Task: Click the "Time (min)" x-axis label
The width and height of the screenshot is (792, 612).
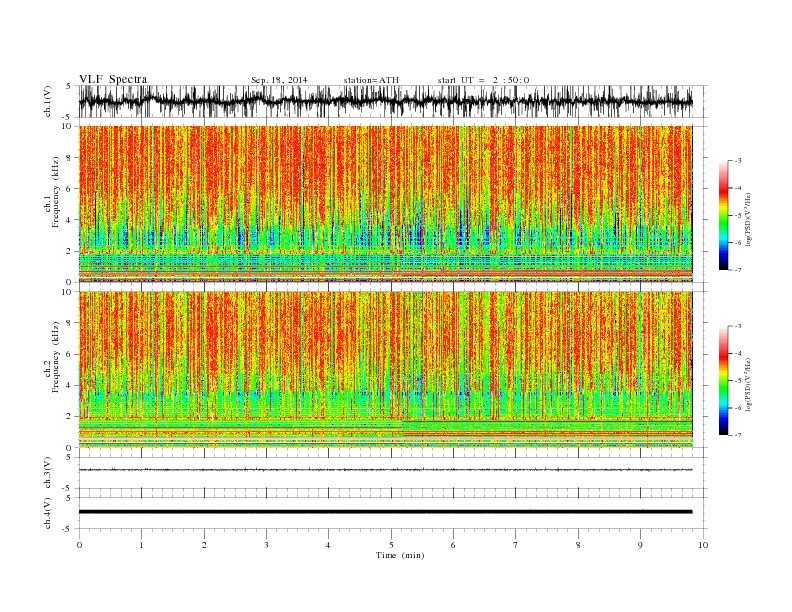Action: 400,555
